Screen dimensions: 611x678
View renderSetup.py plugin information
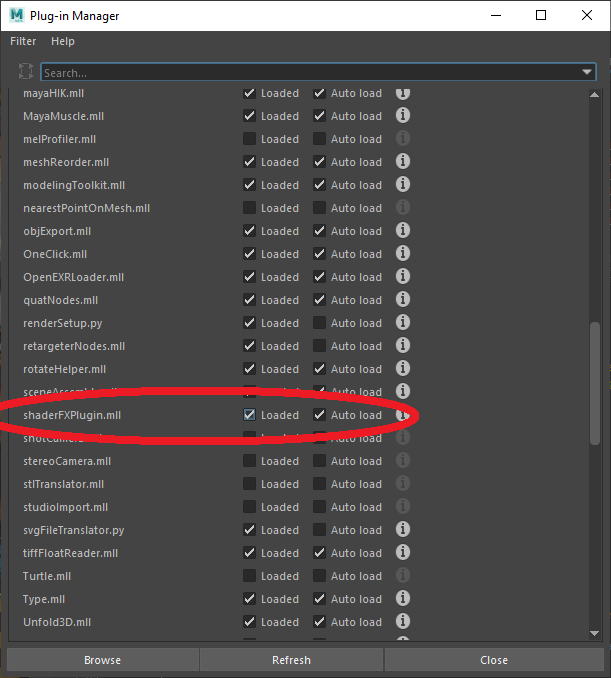(403, 323)
